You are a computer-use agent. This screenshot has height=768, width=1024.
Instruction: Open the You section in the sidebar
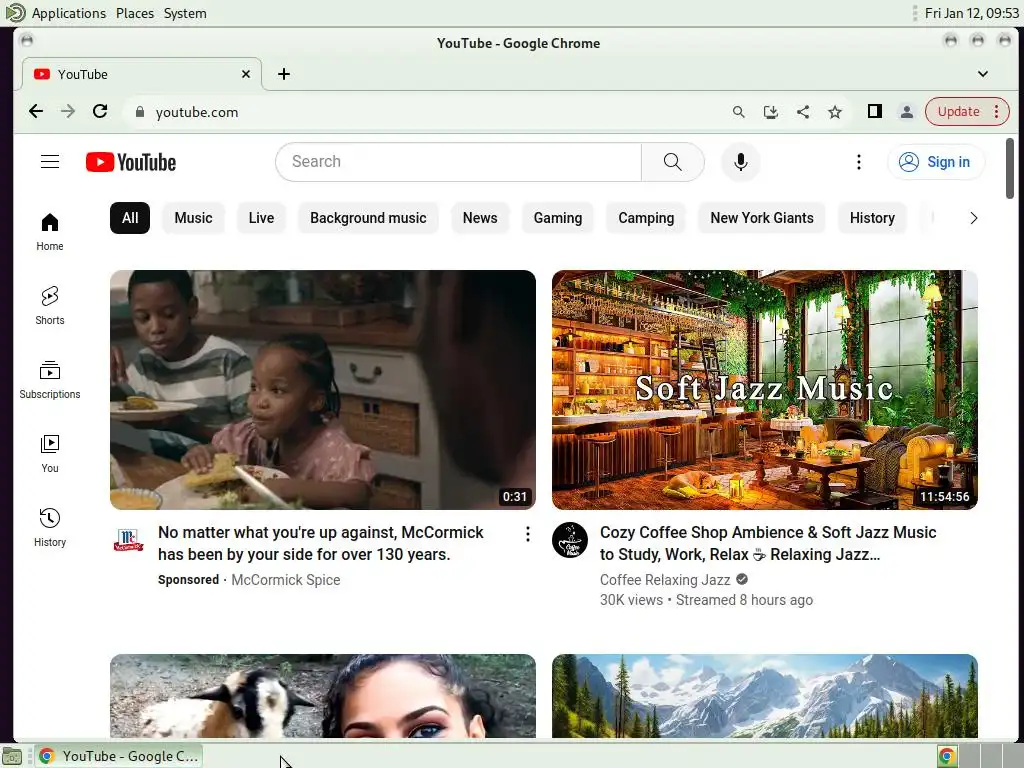[50, 454]
